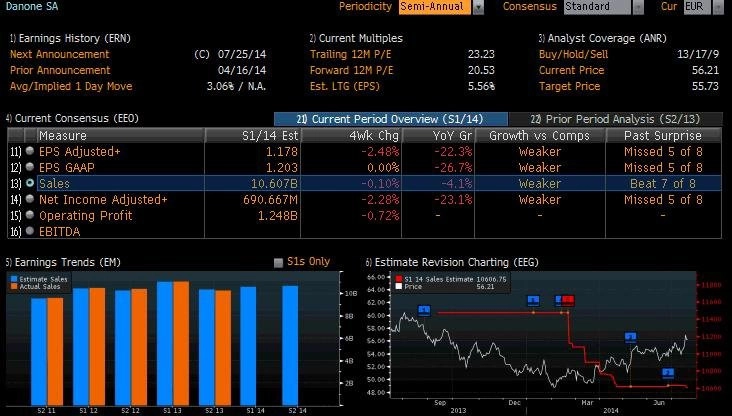
Task: Click Prior Announcement date 04/16/14
Action: point(242,70)
